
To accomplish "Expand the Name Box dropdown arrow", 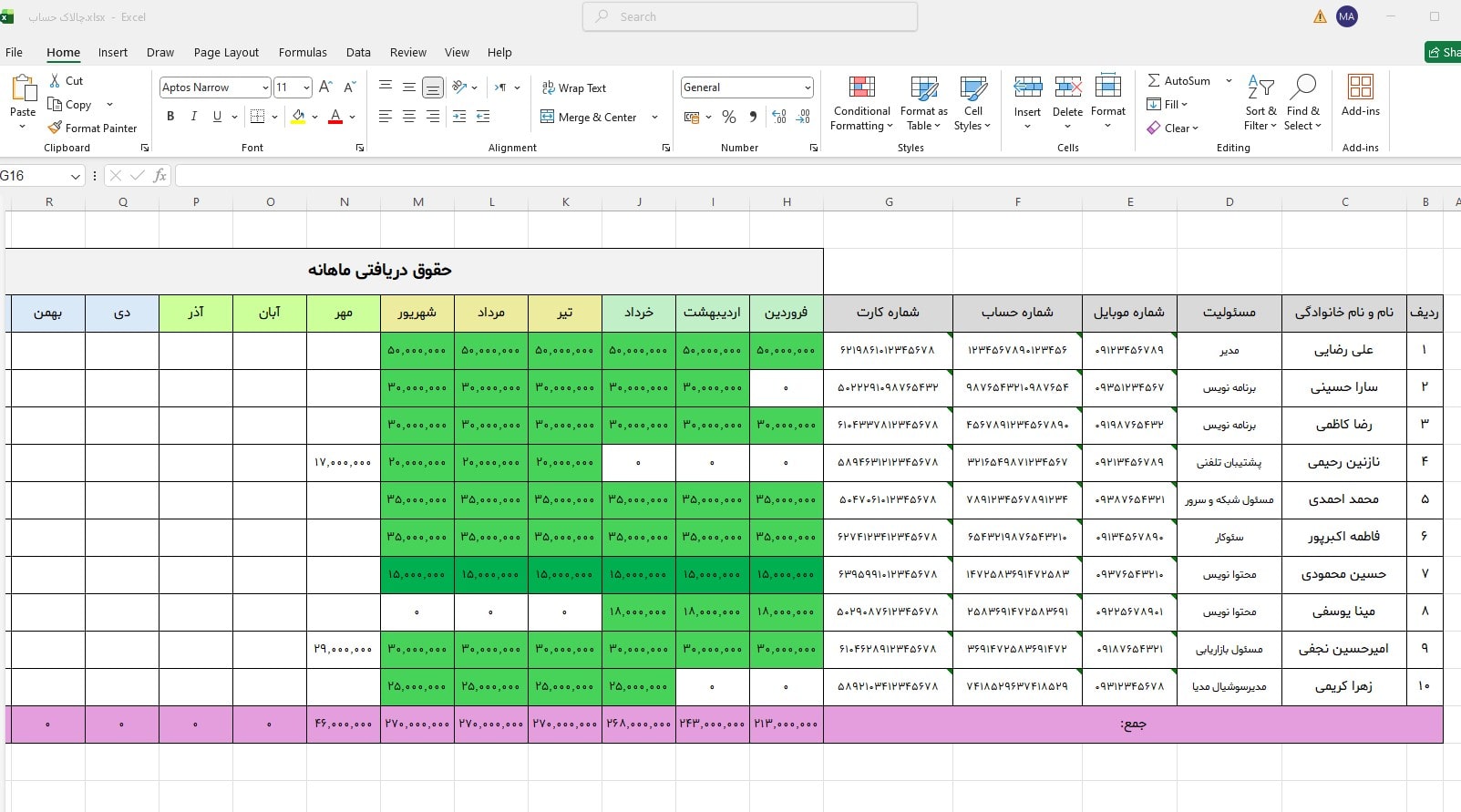I will pos(76,176).
